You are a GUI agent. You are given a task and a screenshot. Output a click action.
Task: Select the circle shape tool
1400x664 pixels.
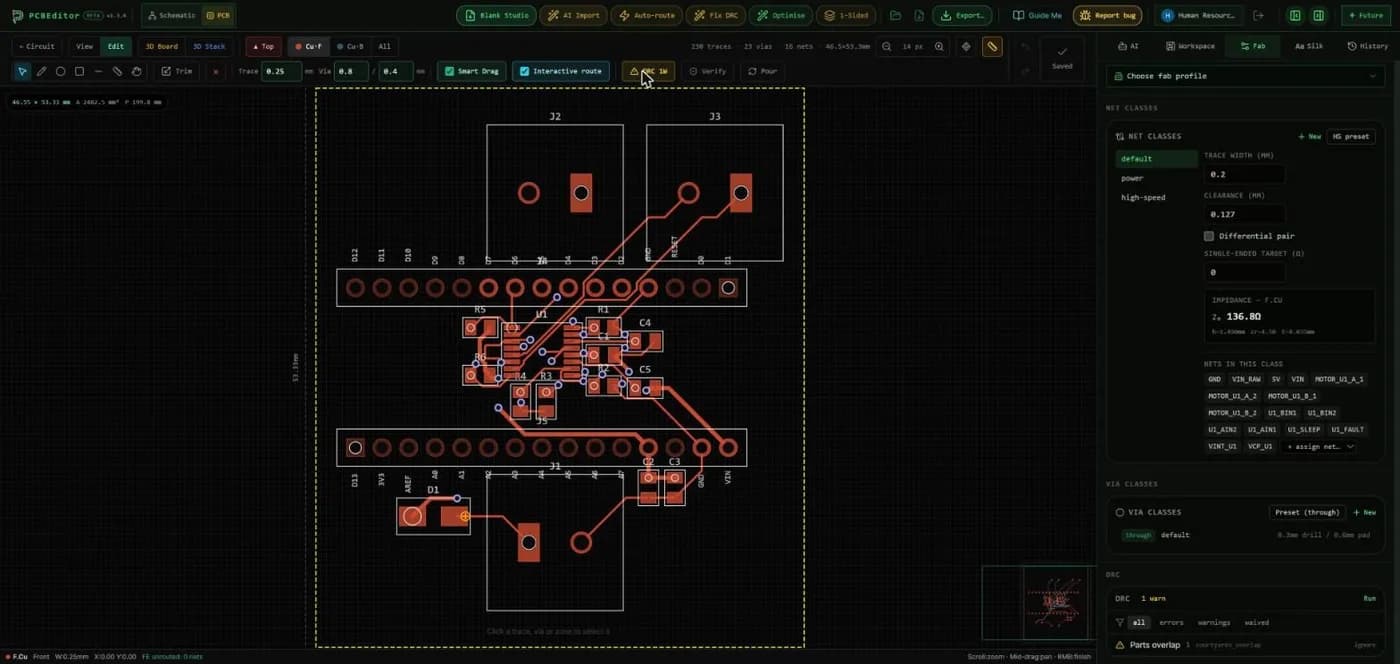60,71
